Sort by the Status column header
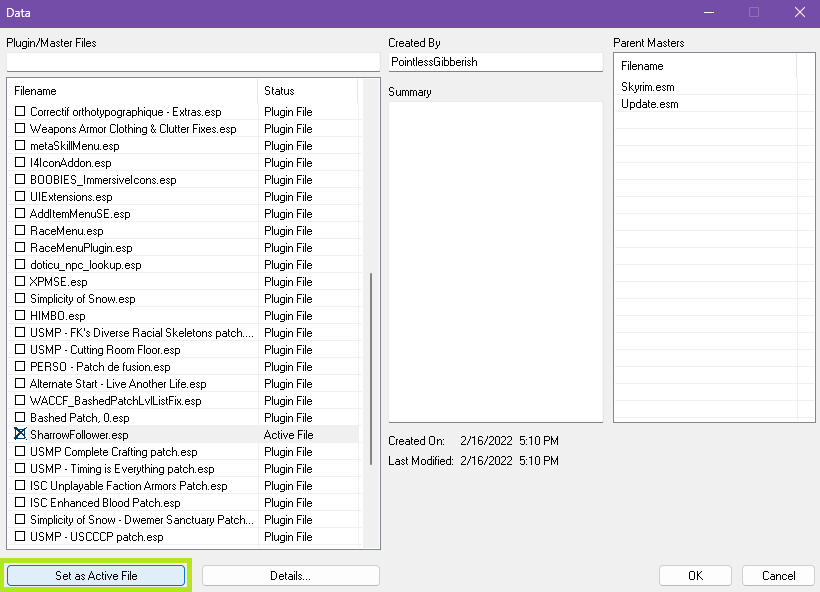Viewport: 820px width, 592px height. click(308, 91)
